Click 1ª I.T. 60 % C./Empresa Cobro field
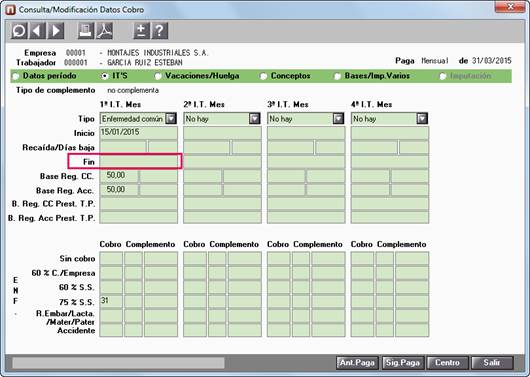Viewport: 530px width, 377px height. [111, 273]
